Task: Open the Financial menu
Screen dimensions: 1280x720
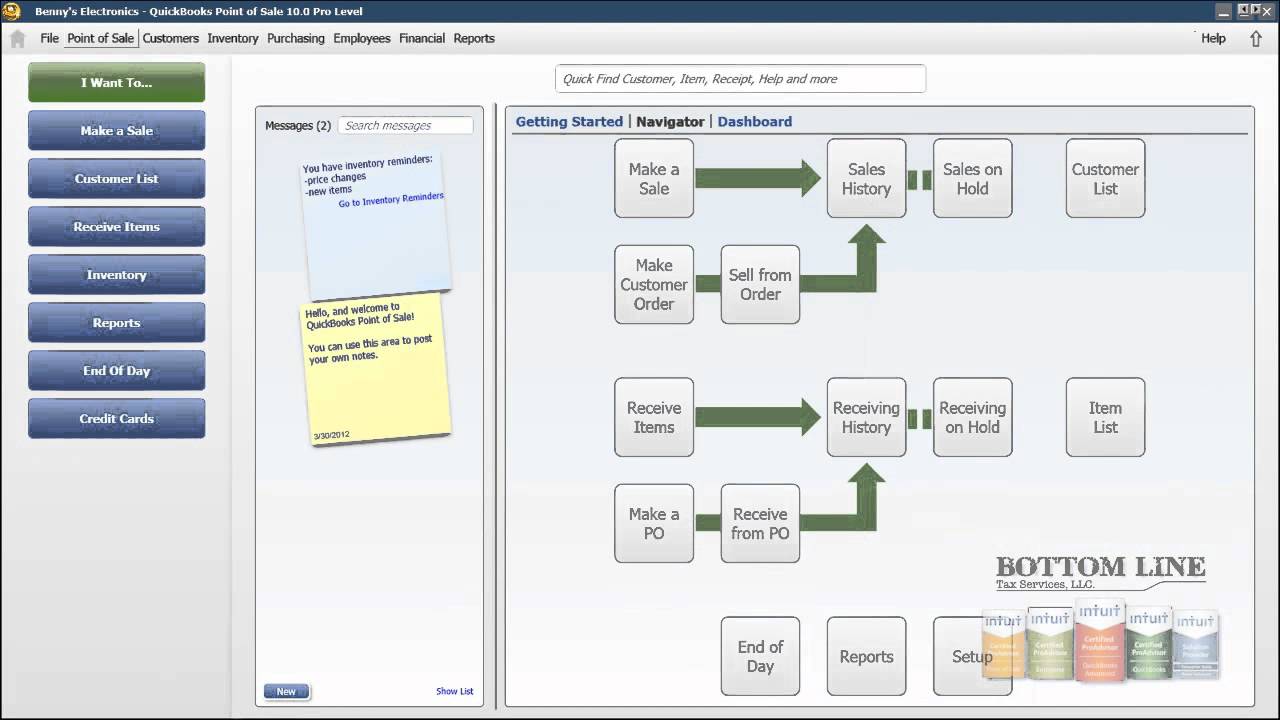Action: tap(422, 38)
